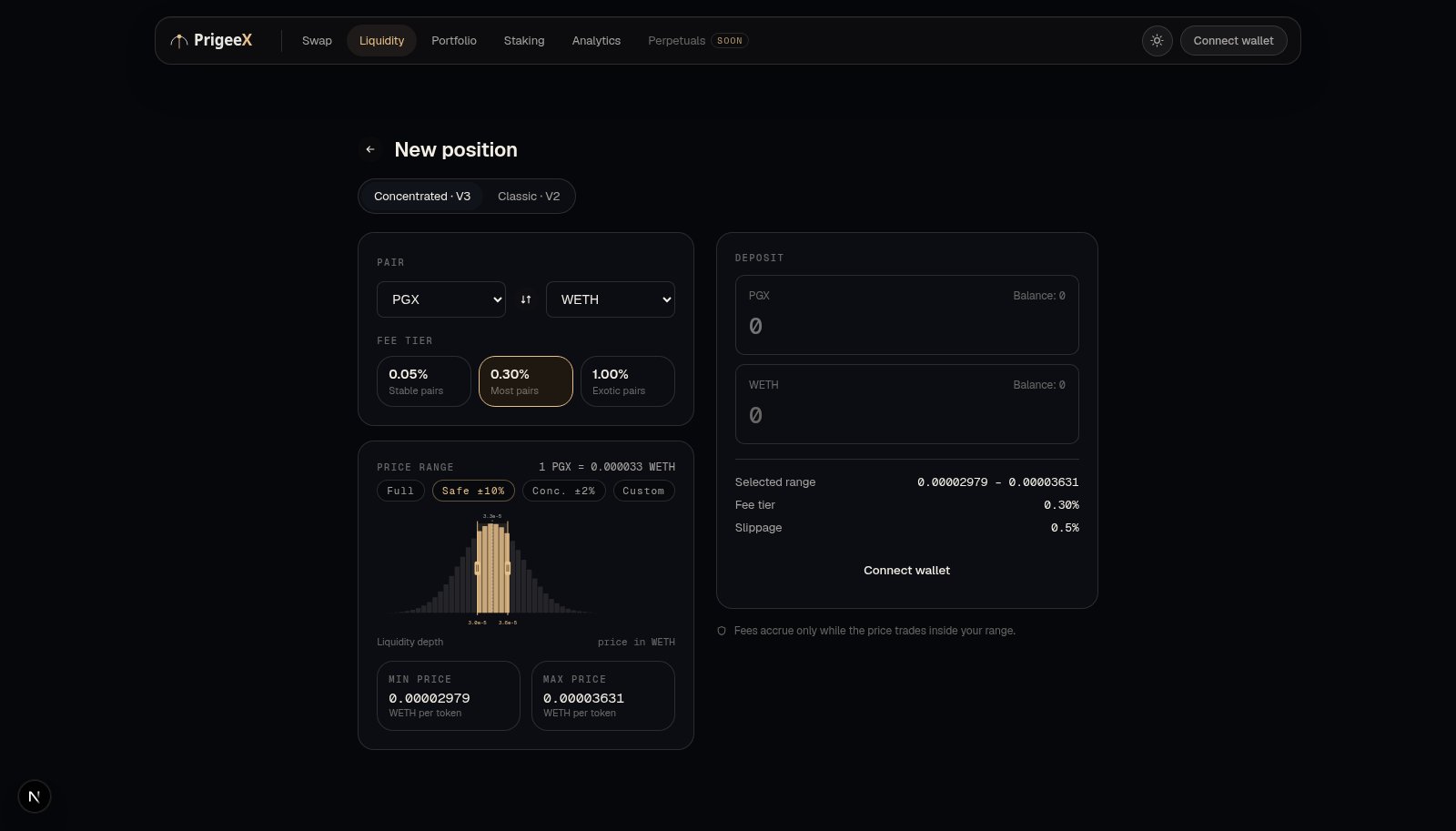Click the '1 PGX = 0.000033 WETH' rate

[607, 467]
